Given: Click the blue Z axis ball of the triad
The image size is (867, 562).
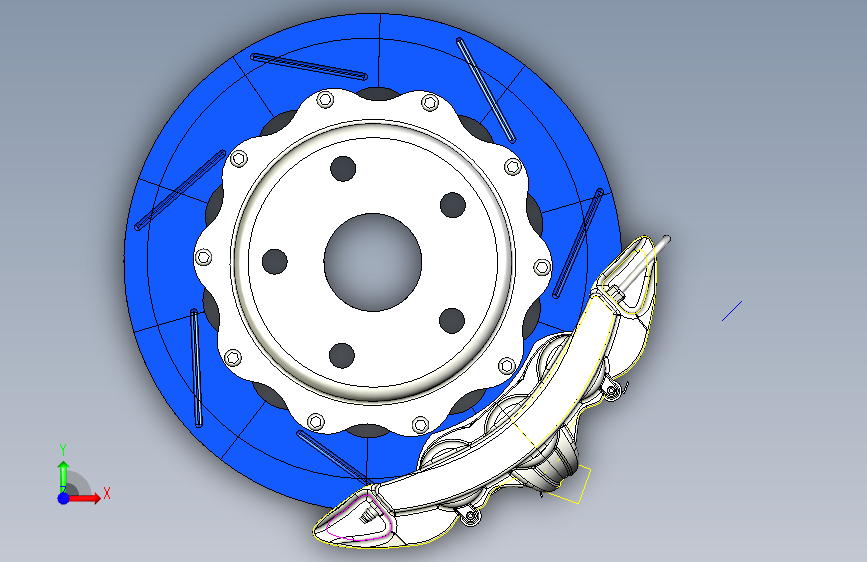Looking at the screenshot, I should (64, 498).
